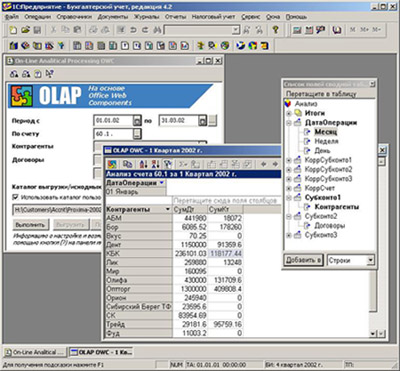Click the СумКт column header
400x371 pixels.
click(225, 209)
